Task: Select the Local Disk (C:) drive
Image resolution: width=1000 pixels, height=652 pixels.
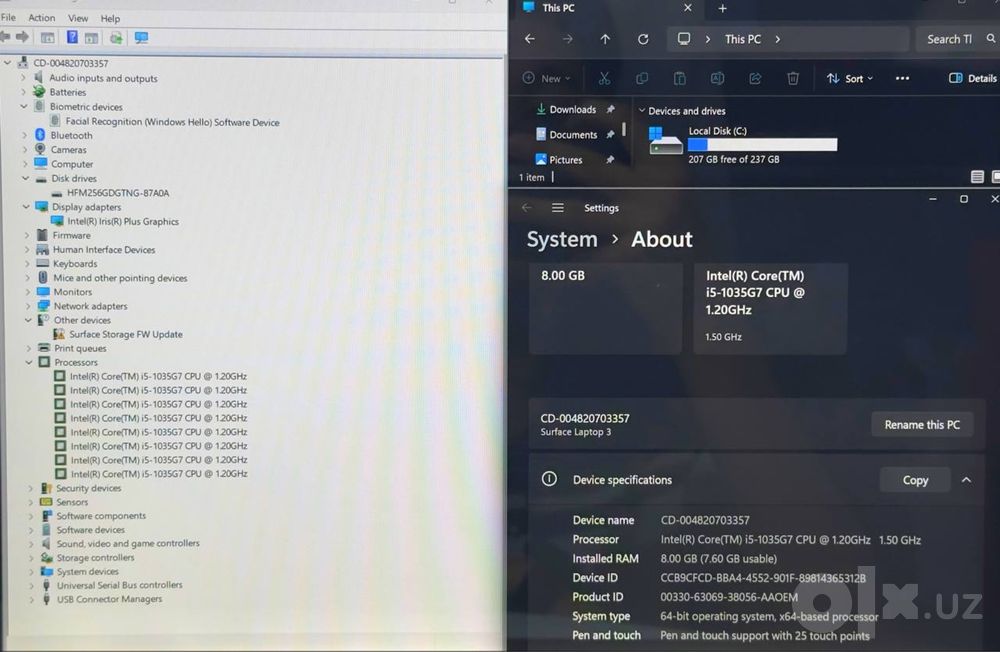Action: [x=742, y=145]
